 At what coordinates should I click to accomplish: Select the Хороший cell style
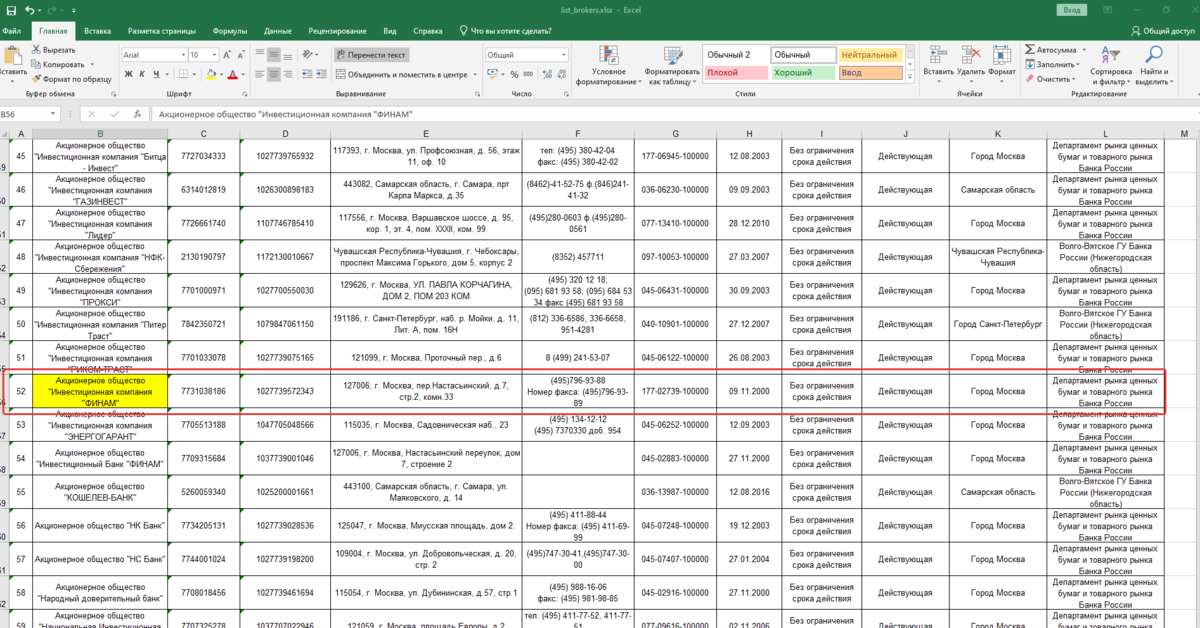point(803,72)
